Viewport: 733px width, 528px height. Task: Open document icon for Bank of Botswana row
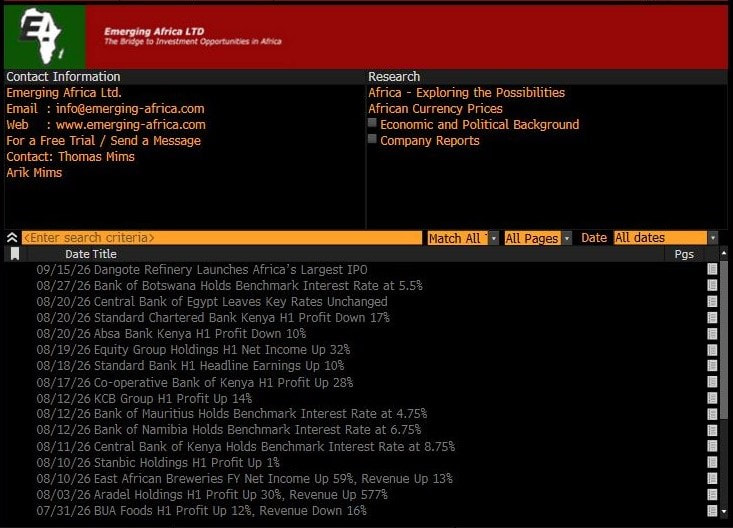pos(712,285)
